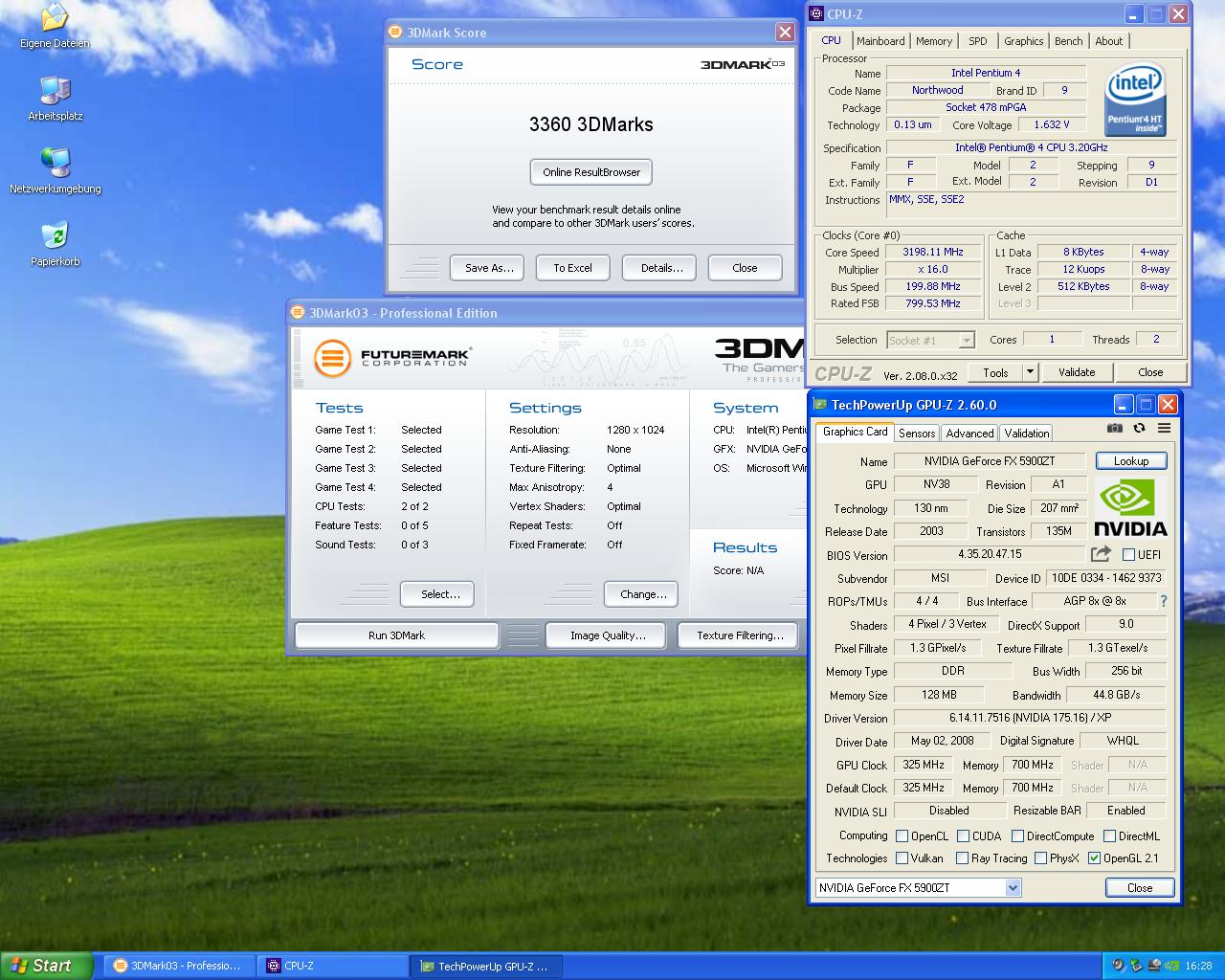Viewport: 1225px width, 980px height.
Task: Take a screenshot with GPU-Z camera icon
Action: point(1115,428)
